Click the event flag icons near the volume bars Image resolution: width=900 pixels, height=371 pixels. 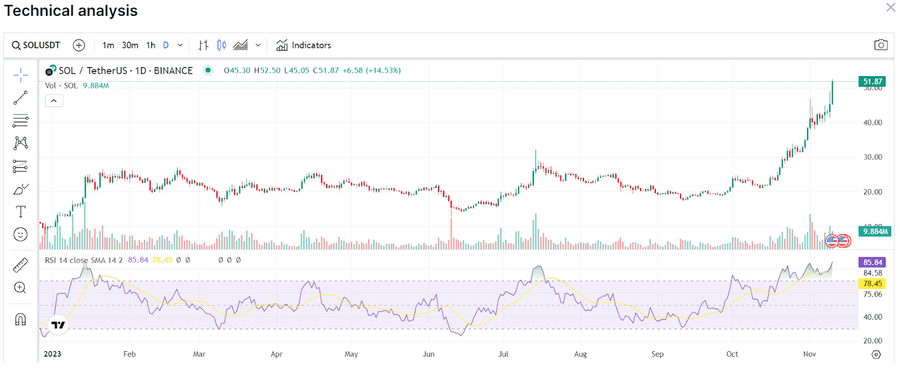click(x=837, y=240)
